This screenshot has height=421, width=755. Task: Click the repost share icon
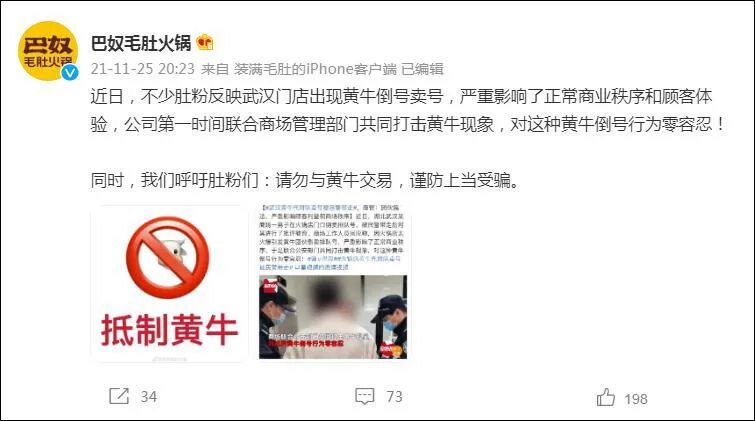[119, 396]
